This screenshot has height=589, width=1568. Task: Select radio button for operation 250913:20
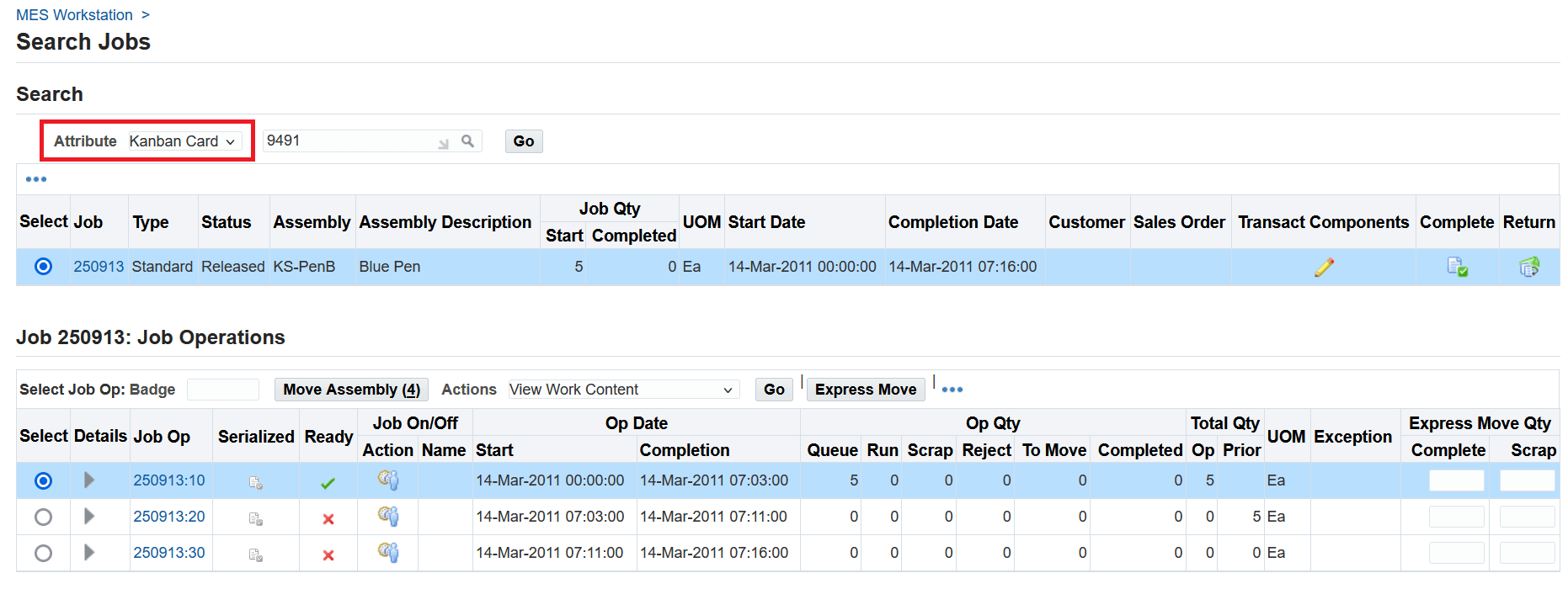pos(43,517)
